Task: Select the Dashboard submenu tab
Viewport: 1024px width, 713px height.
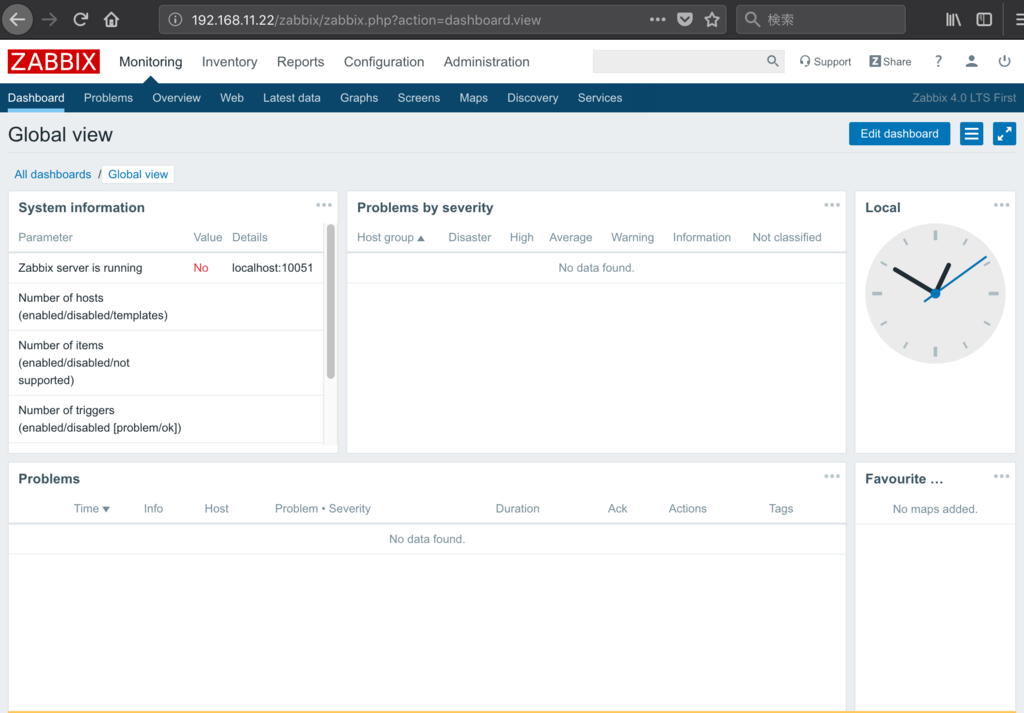Action: tap(36, 98)
